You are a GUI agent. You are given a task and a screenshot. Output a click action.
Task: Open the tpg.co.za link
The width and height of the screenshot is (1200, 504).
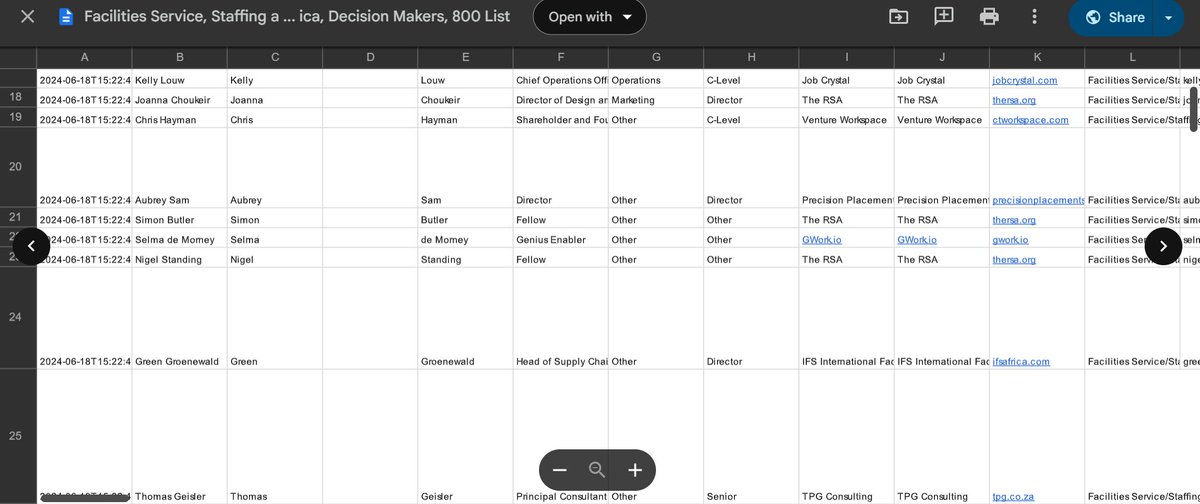click(x=1013, y=496)
